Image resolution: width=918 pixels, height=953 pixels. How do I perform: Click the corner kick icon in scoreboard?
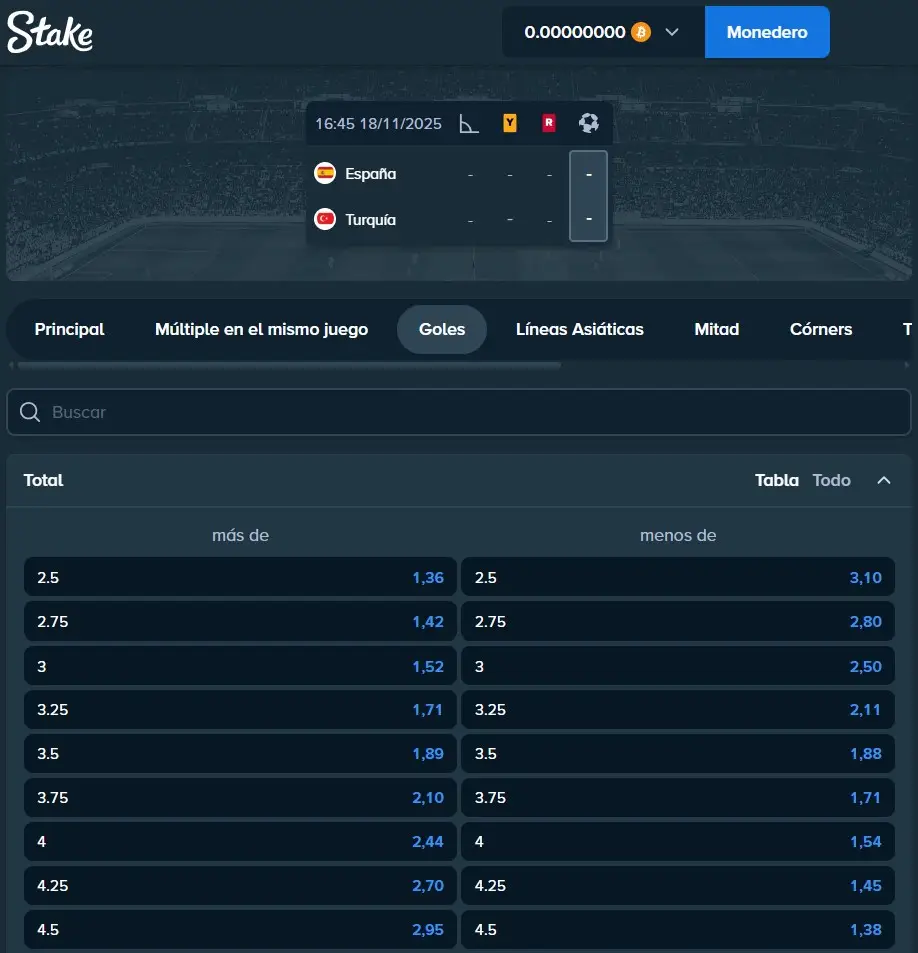coord(468,124)
